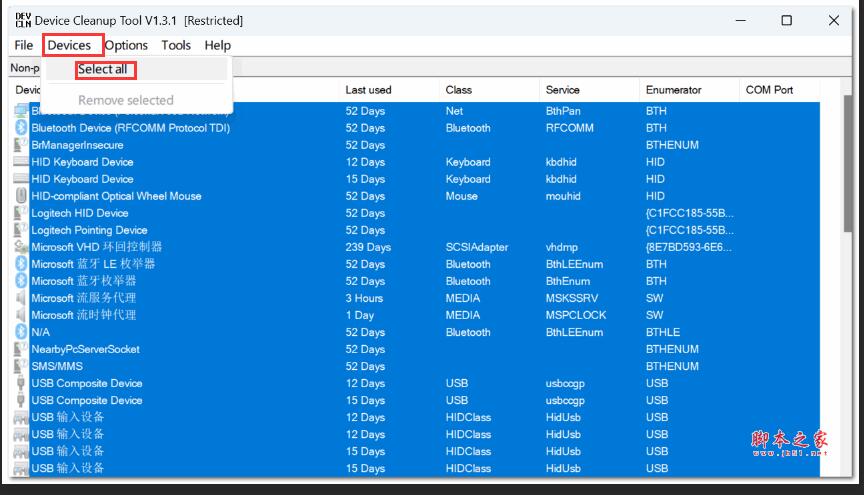
Task: Click the mouhid service cell
Action: click(x=563, y=196)
